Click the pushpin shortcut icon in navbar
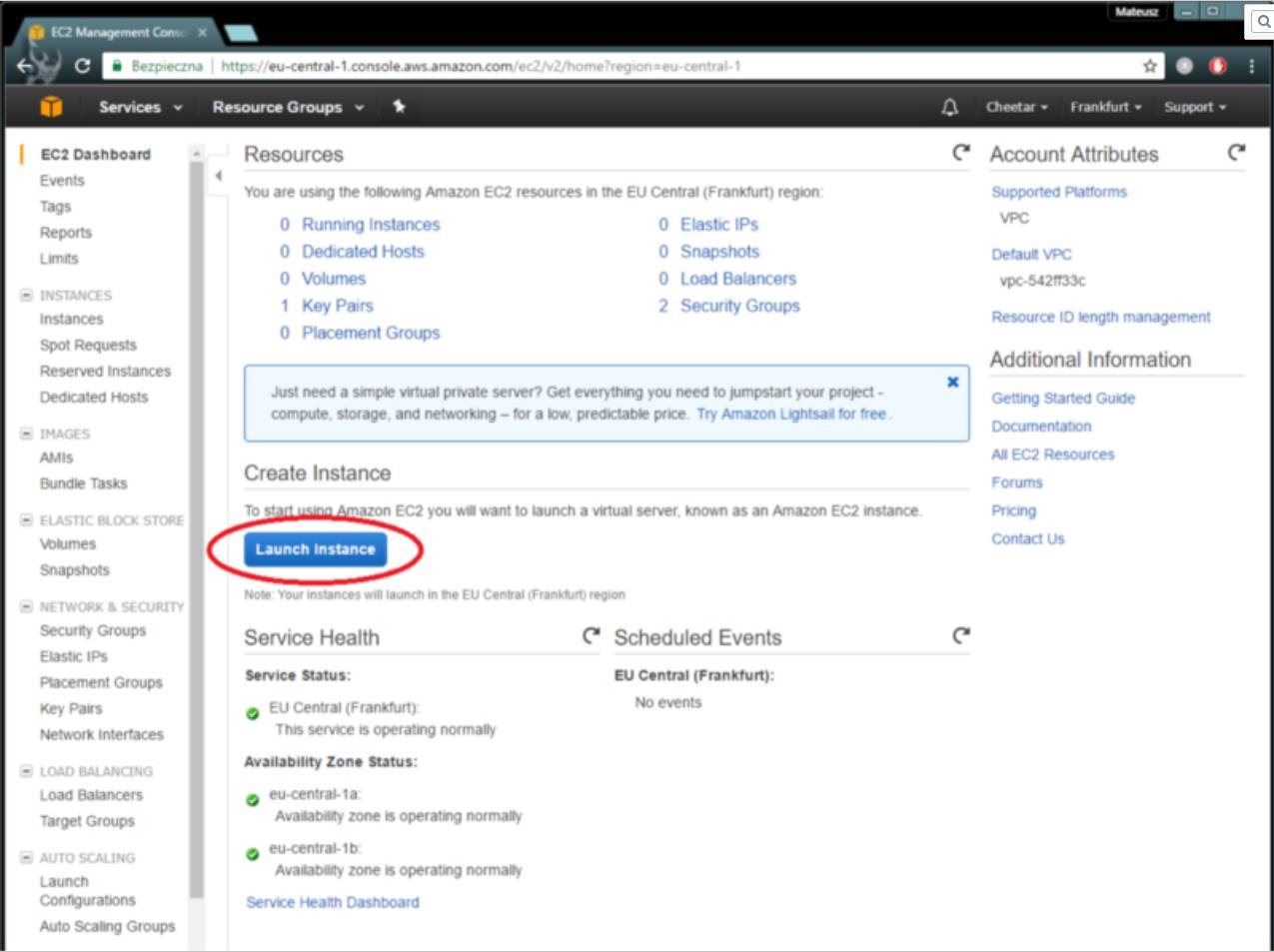Image resolution: width=1274 pixels, height=952 pixels. (x=399, y=107)
